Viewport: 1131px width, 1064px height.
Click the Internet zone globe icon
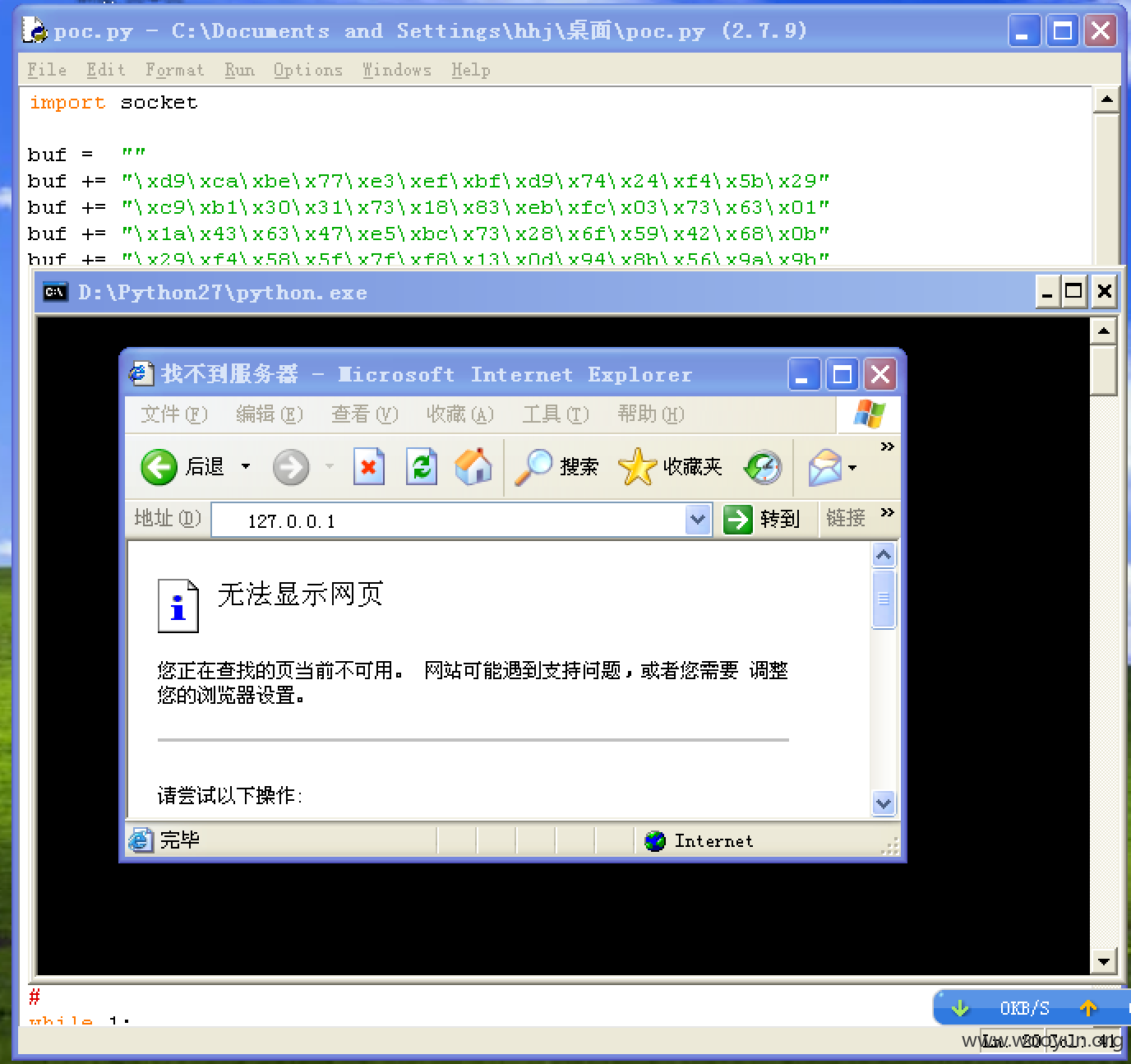[x=655, y=840]
